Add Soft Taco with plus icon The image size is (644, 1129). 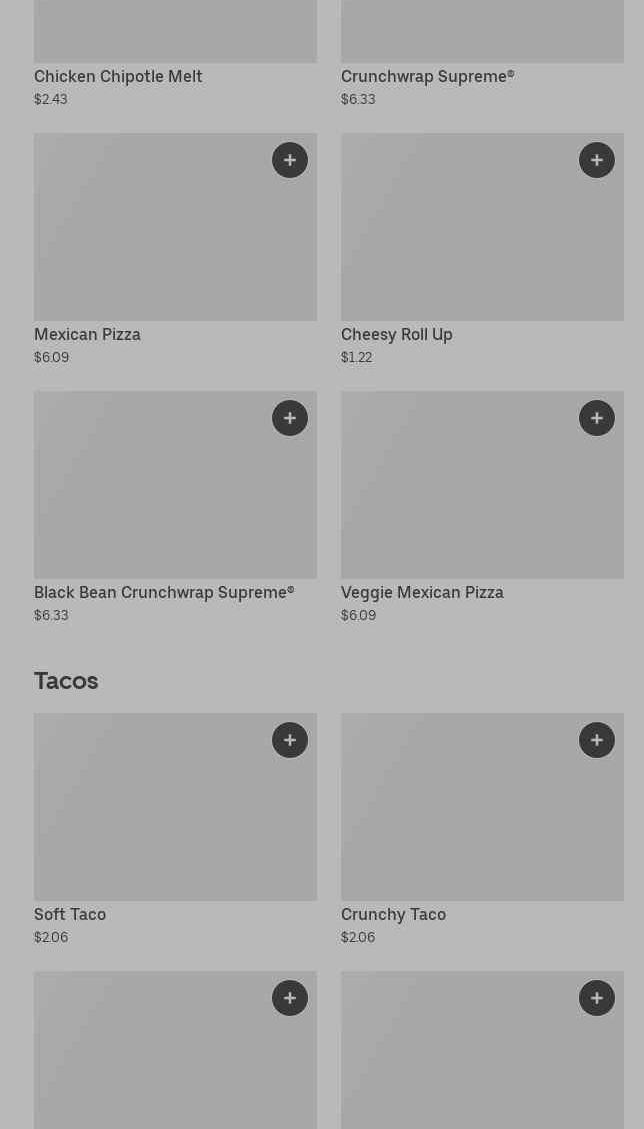coord(290,740)
